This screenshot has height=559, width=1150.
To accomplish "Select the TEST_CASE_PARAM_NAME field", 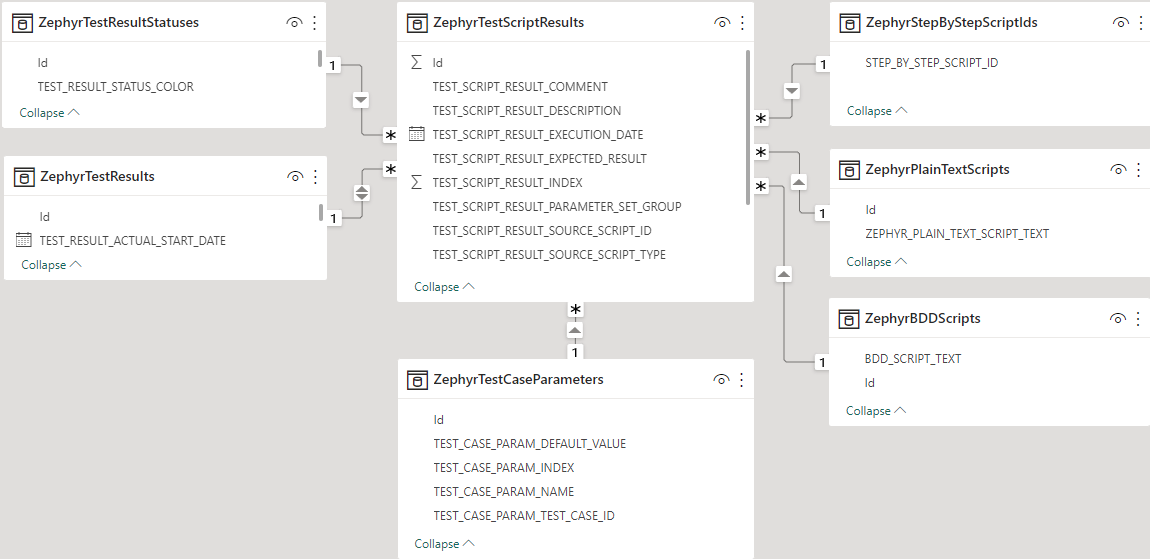I will point(503,492).
